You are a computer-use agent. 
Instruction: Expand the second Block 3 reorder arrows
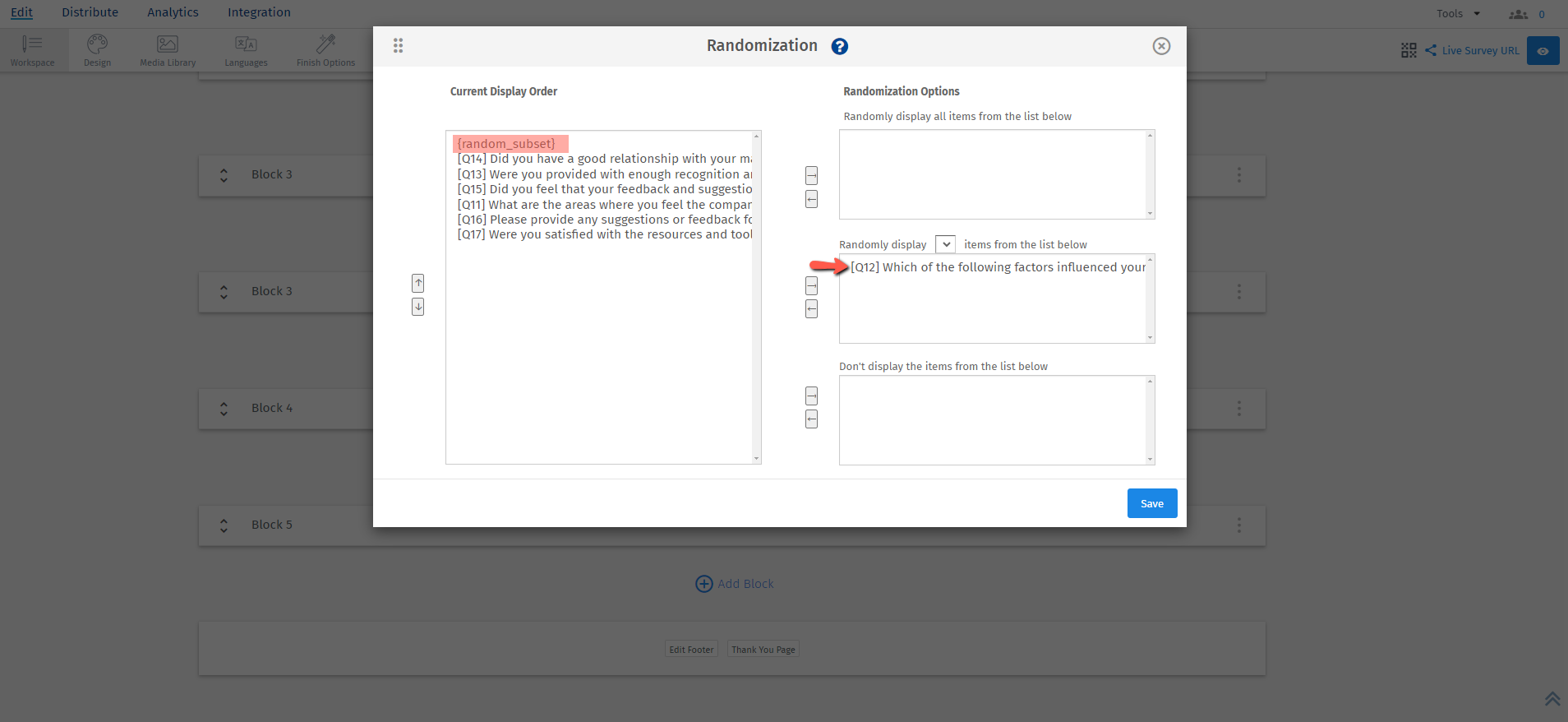click(224, 292)
